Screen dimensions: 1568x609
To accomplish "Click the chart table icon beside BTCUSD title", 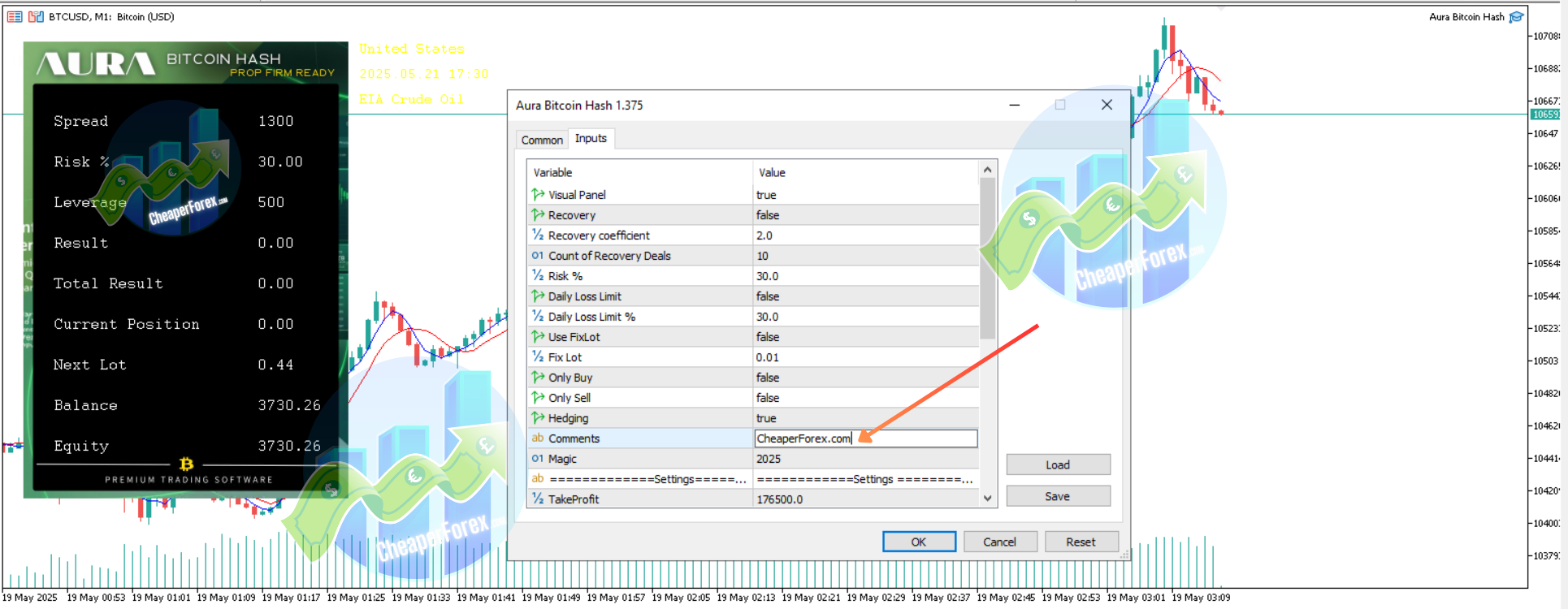I will point(15,16).
